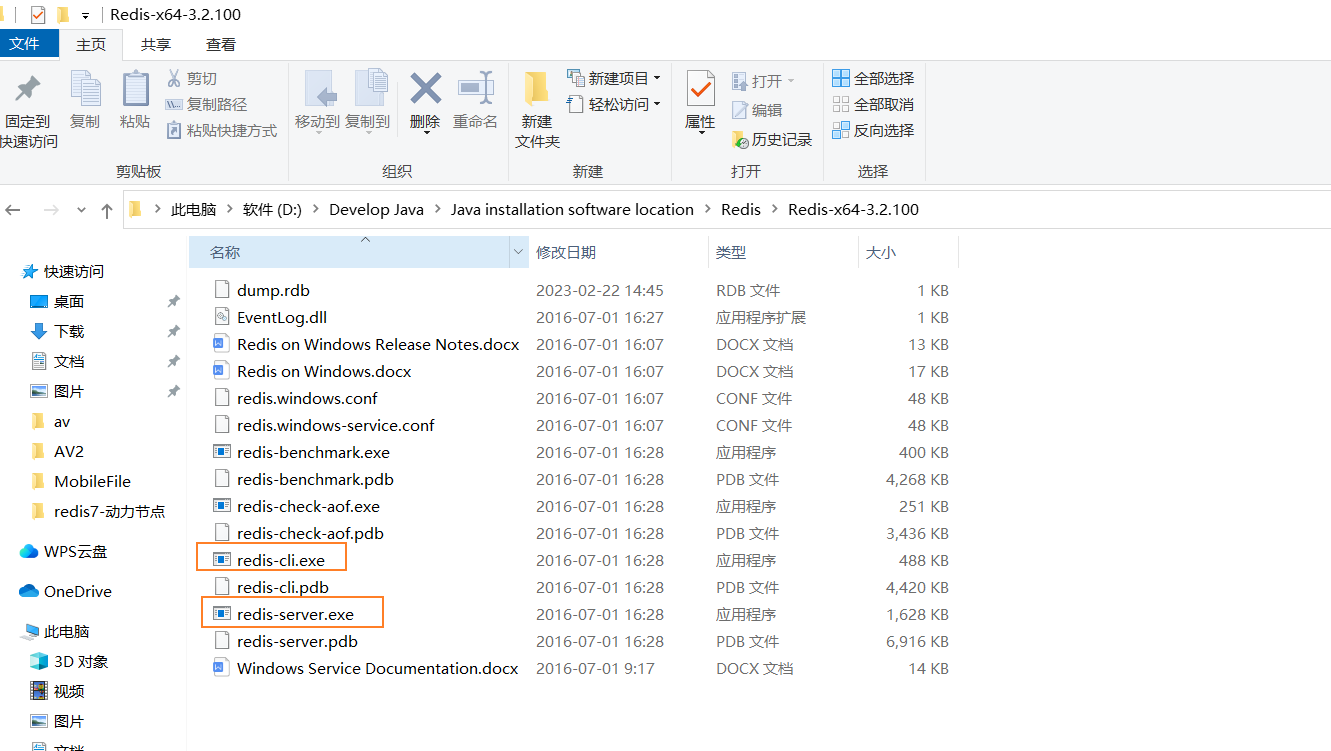The height and width of the screenshot is (751, 1331).
Task: Click redis-server.exe application icon
Action: pyautogui.click(x=222, y=614)
